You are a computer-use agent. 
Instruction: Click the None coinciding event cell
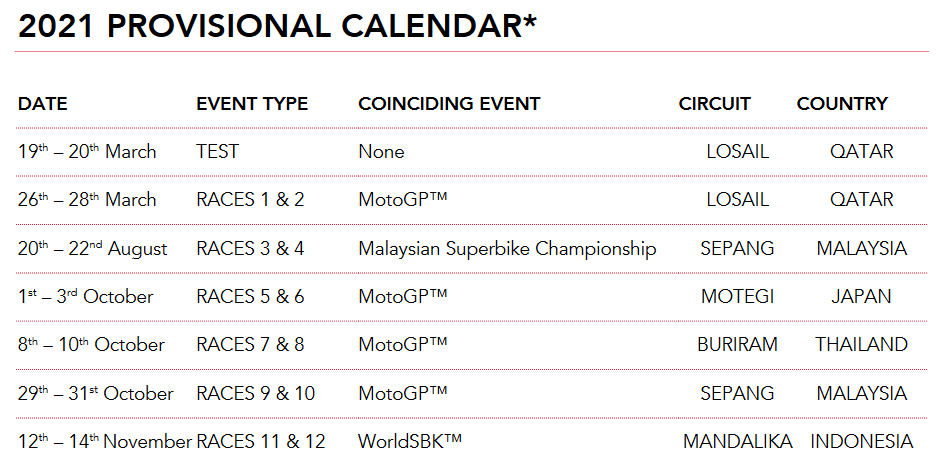(x=381, y=152)
